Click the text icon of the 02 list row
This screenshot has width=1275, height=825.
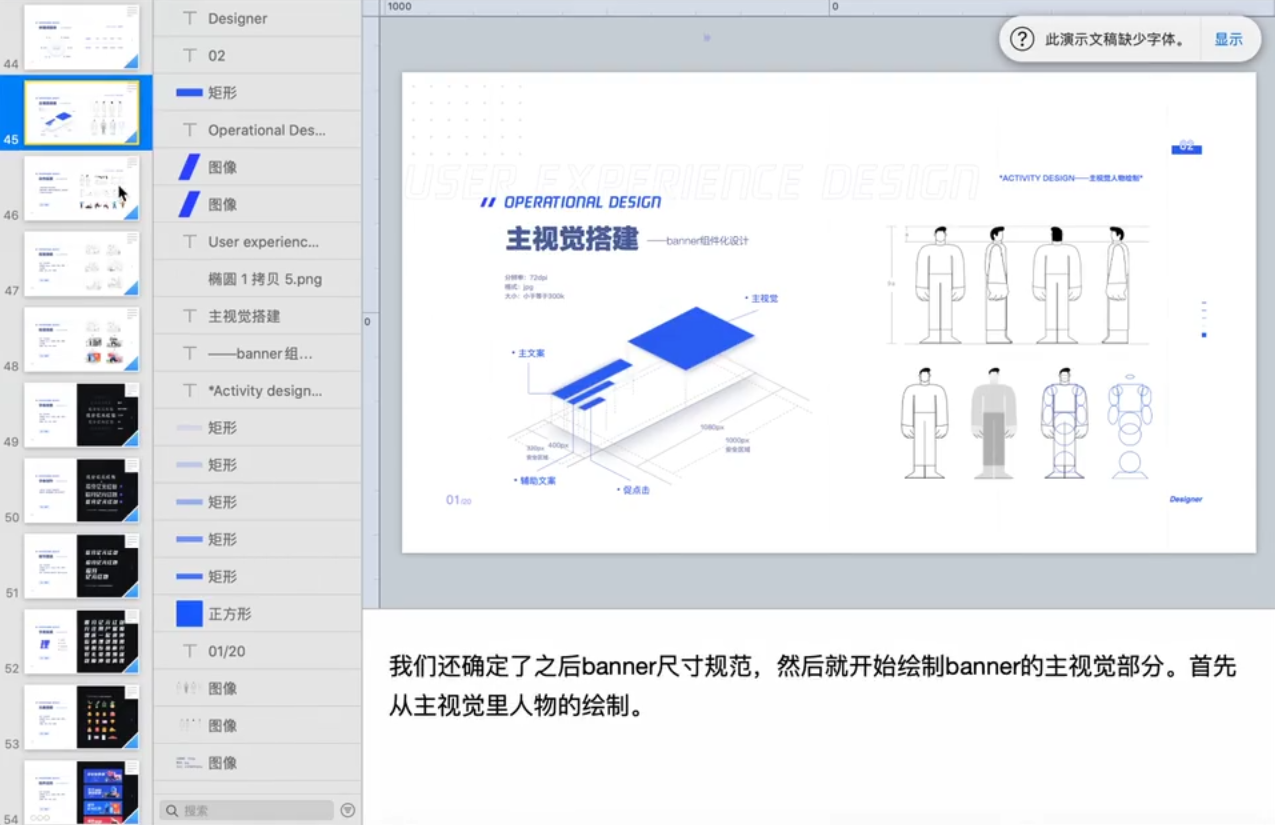pos(189,55)
